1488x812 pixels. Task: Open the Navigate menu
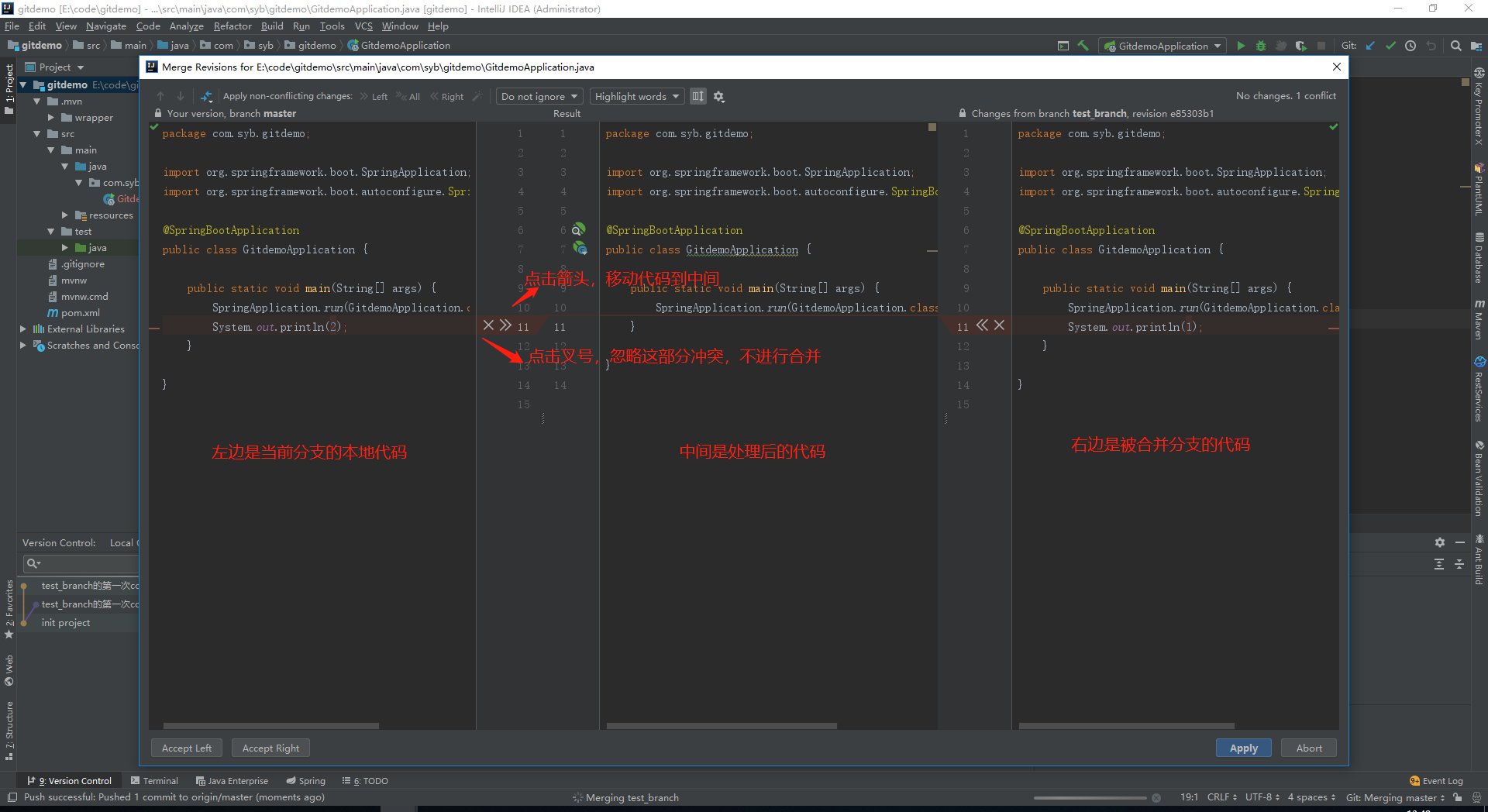tap(105, 26)
